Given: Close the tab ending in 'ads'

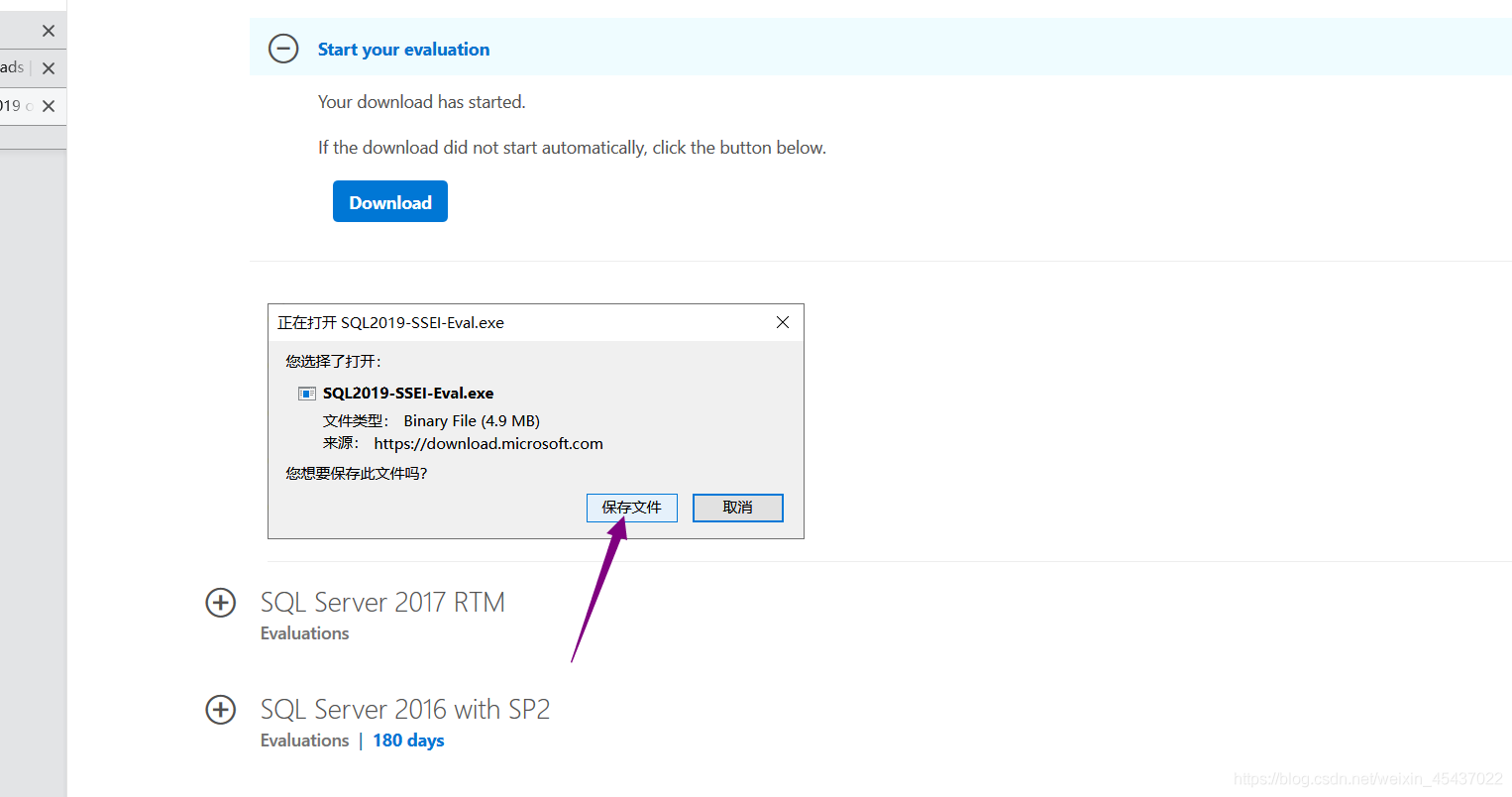Looking at the screenshot, I should click(49, 68).
